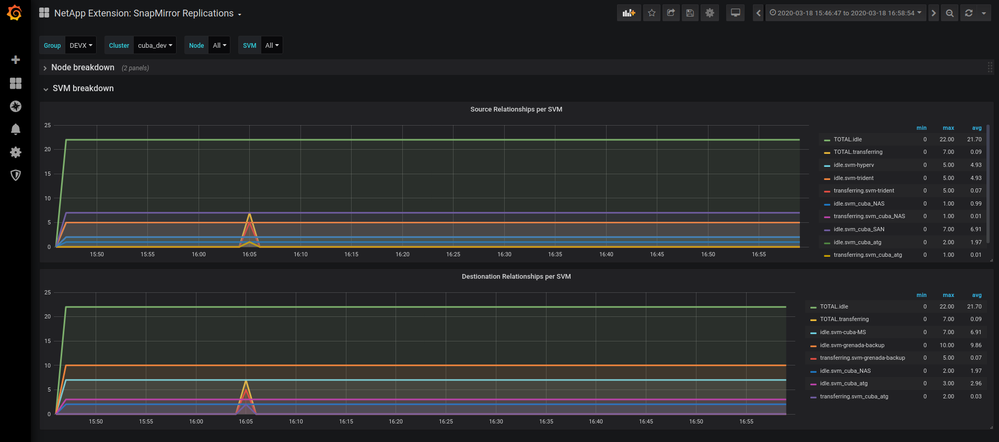The width and height of the screenshot is (999, 442).
Task: Click the Source Relationships per SVM panel title
Action: [x=516, y=110]
